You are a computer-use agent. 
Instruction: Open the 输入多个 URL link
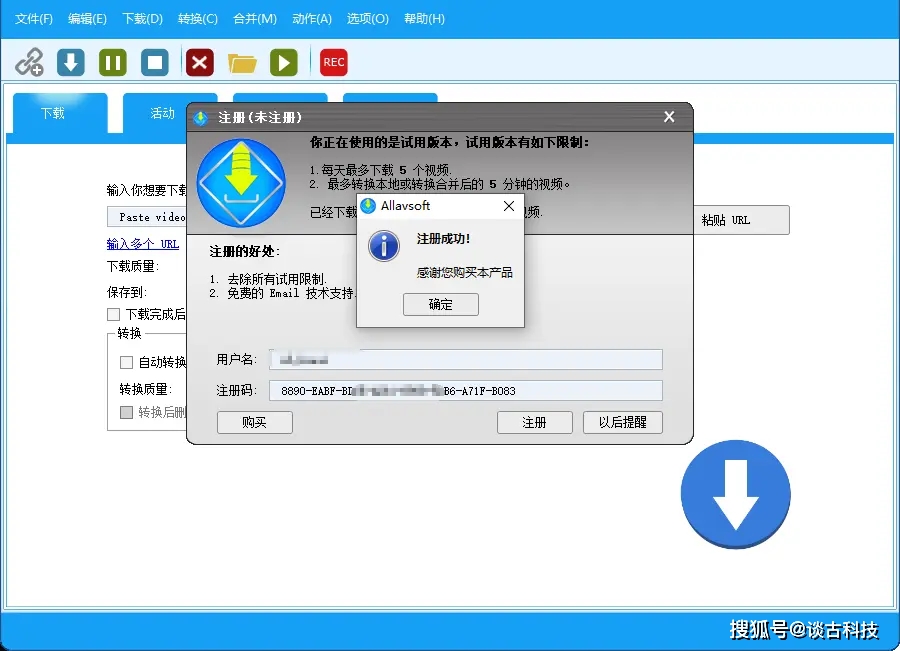[x=142, y=243]
